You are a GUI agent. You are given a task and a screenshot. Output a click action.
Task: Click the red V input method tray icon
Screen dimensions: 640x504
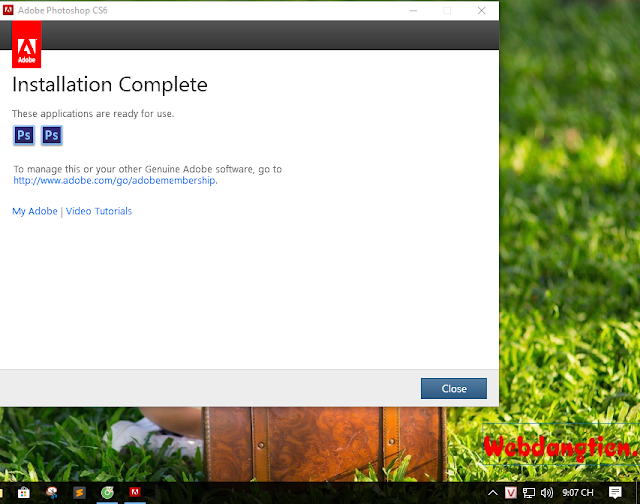(511, 493)
